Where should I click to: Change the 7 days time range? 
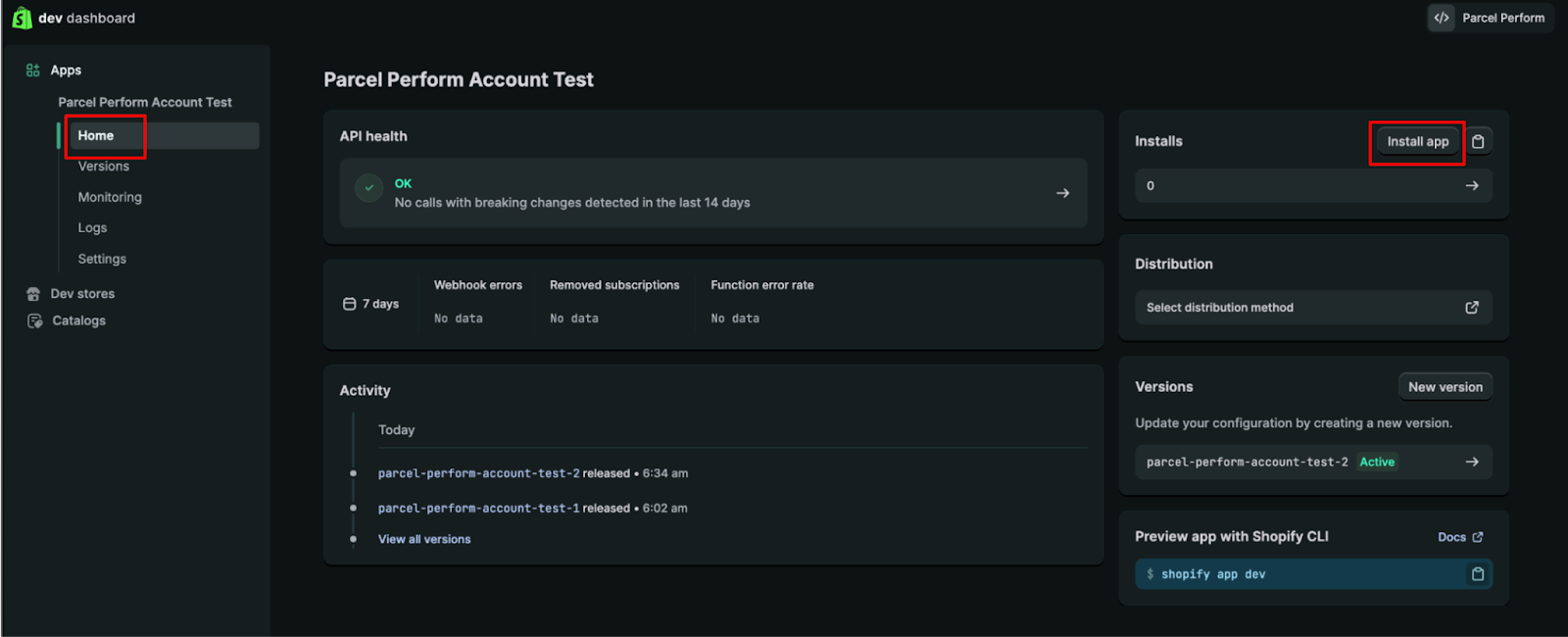tap(371, 304)
